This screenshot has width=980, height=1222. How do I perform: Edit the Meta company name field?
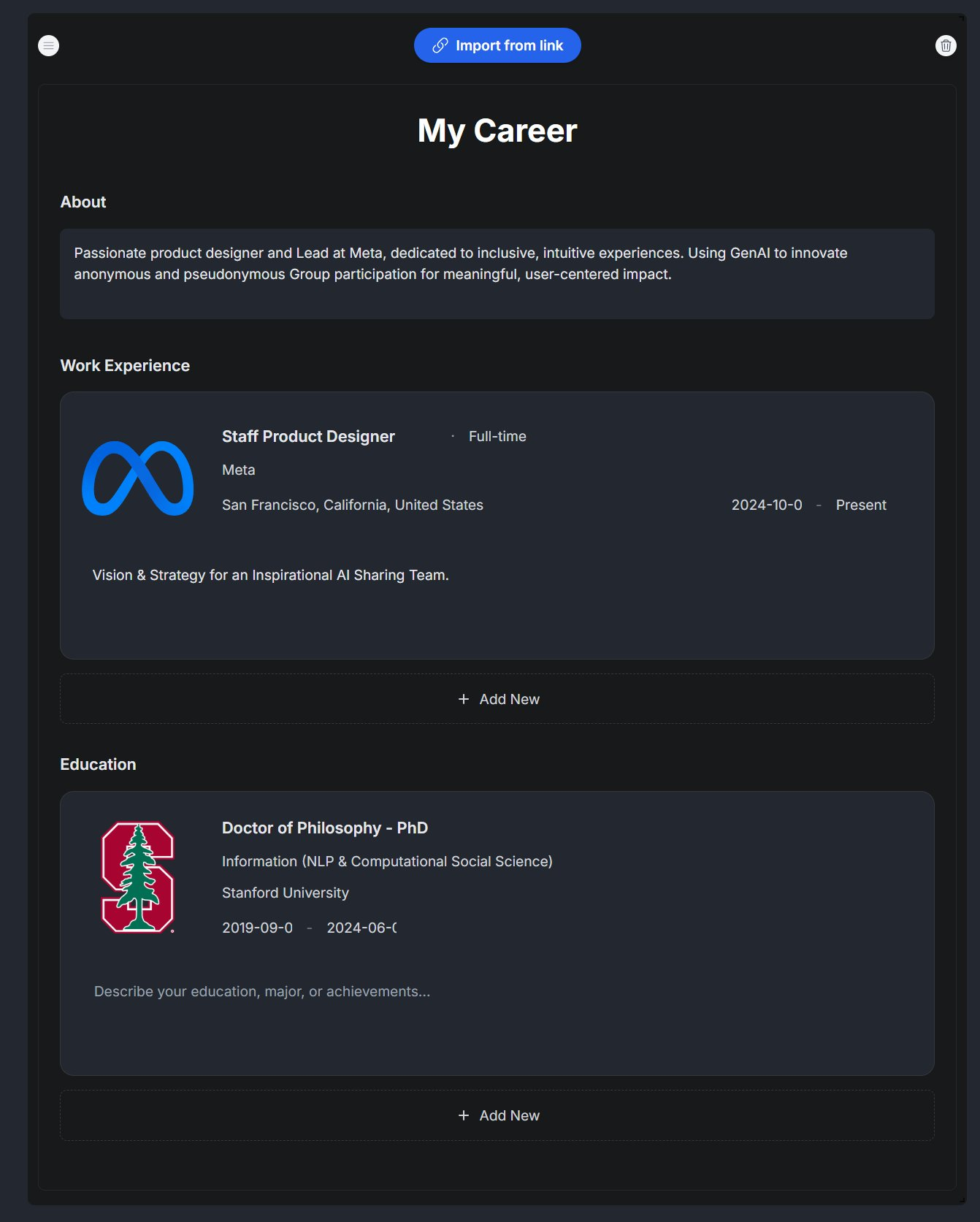pos(239,470)
